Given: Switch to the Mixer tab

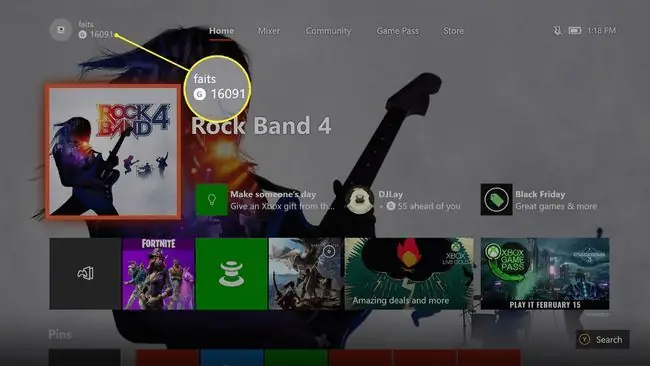Looking at the screenshot, I should coord(269,31).
